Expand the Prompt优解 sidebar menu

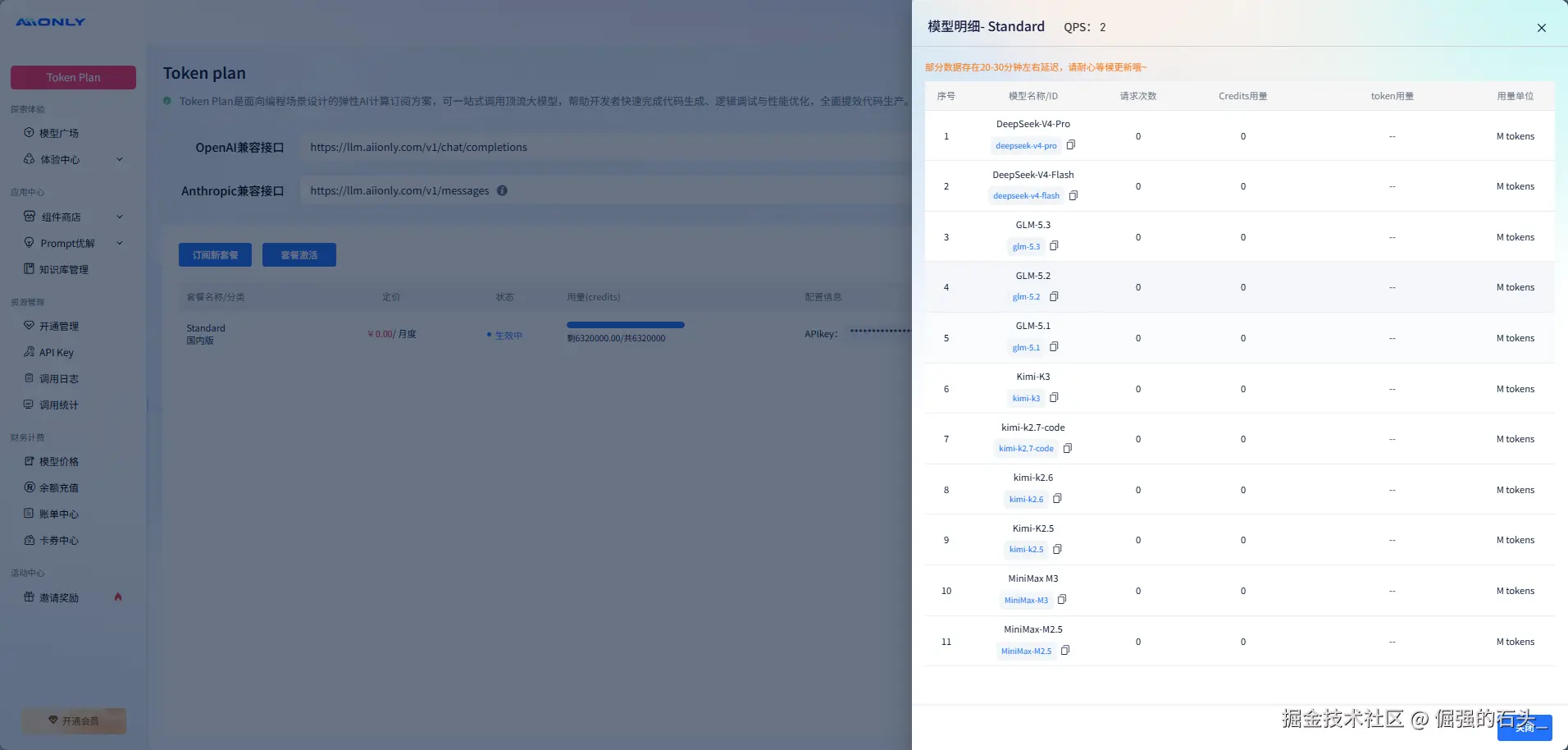(73, 243)
